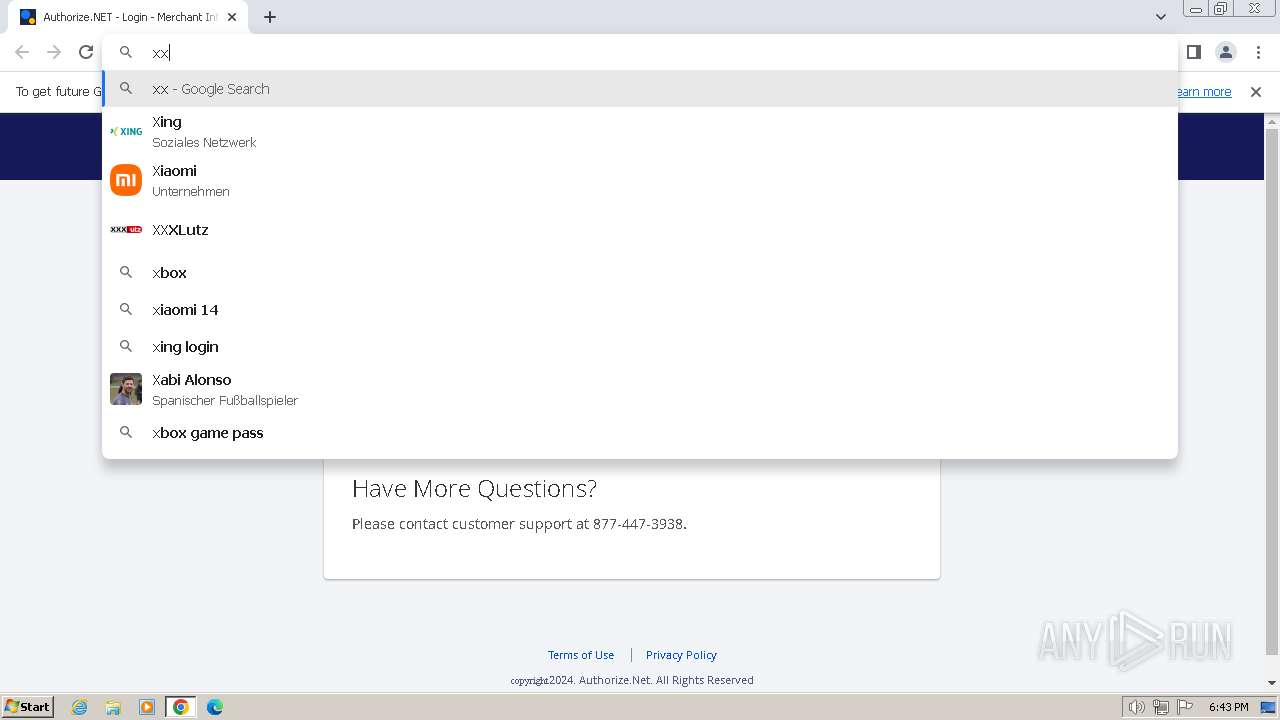Image resolution: width=1280 pixels, height=720 pixels.
Task: Open File Explorer from the taskbar
Action: [x=113, y=707]
